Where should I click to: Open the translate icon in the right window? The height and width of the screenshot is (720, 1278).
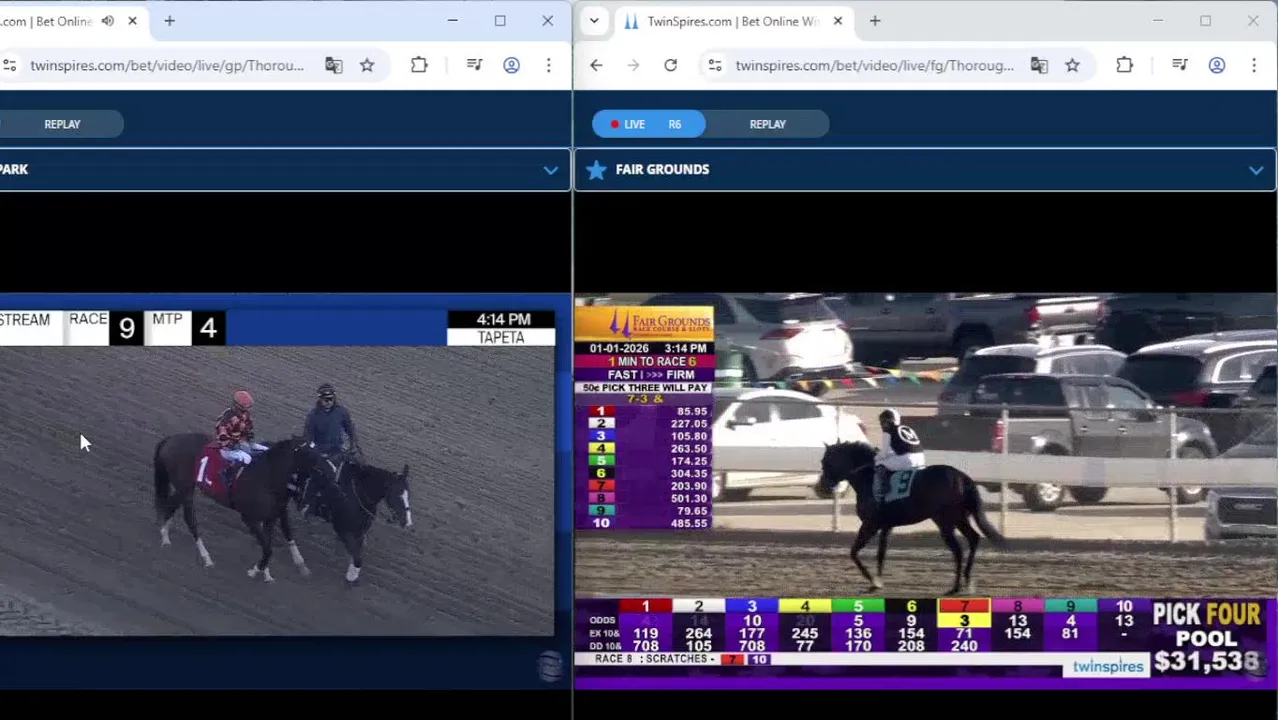coord(1039,65)
